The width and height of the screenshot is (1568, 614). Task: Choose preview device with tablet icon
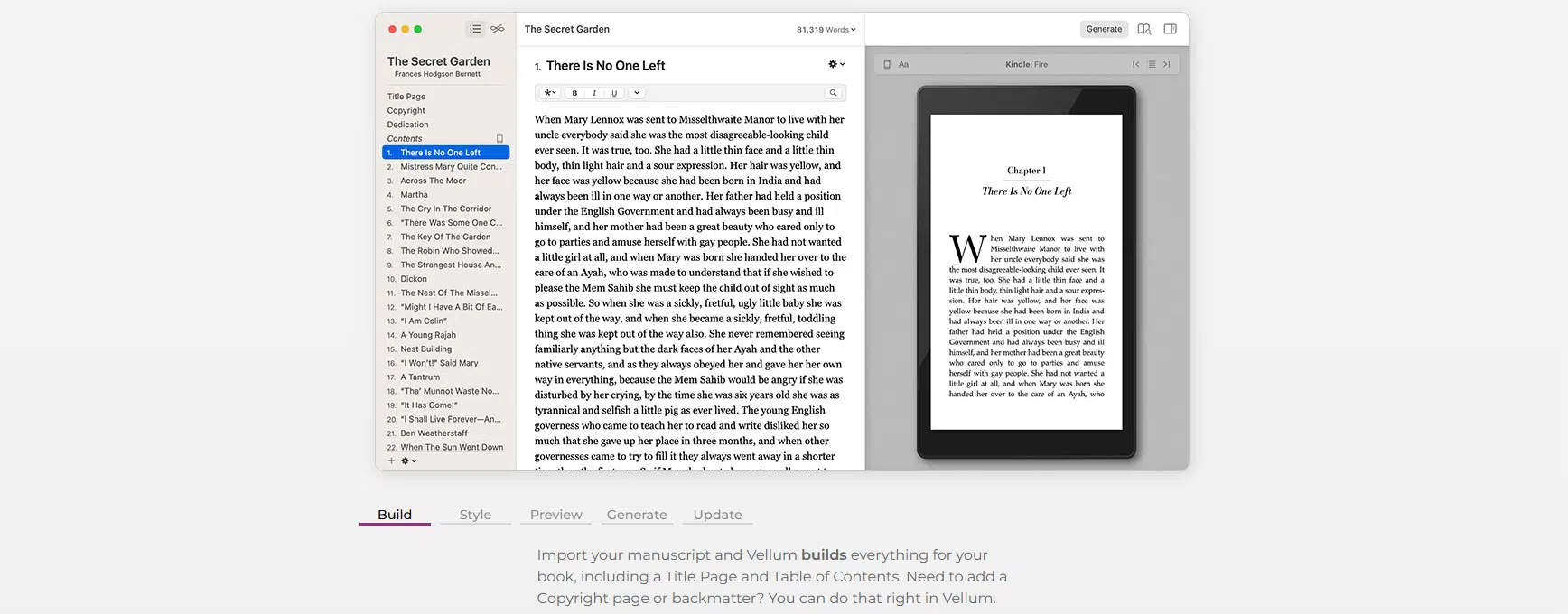887,64
